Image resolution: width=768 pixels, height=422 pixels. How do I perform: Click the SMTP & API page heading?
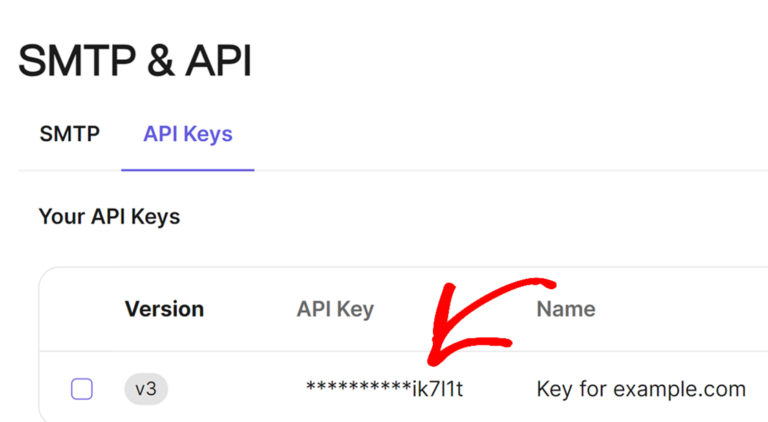135,62
